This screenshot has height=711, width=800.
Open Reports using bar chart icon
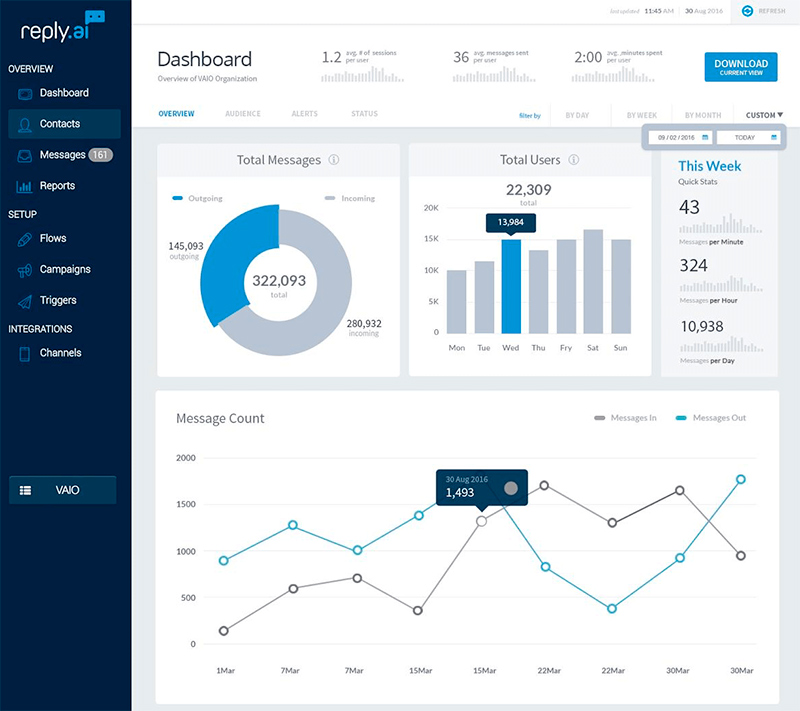point(24,186)
